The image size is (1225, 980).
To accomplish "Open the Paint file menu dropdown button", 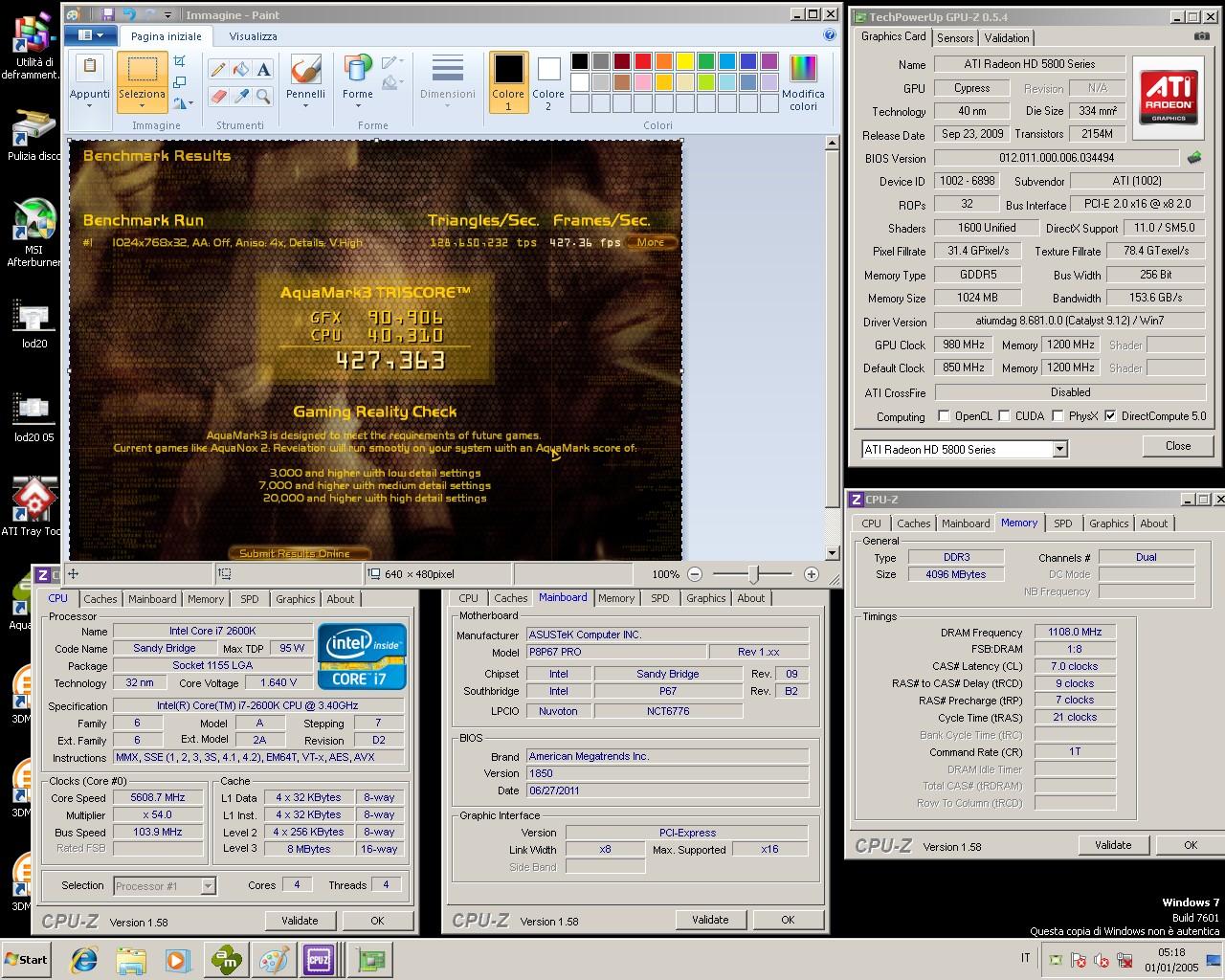I will point(91,35).
